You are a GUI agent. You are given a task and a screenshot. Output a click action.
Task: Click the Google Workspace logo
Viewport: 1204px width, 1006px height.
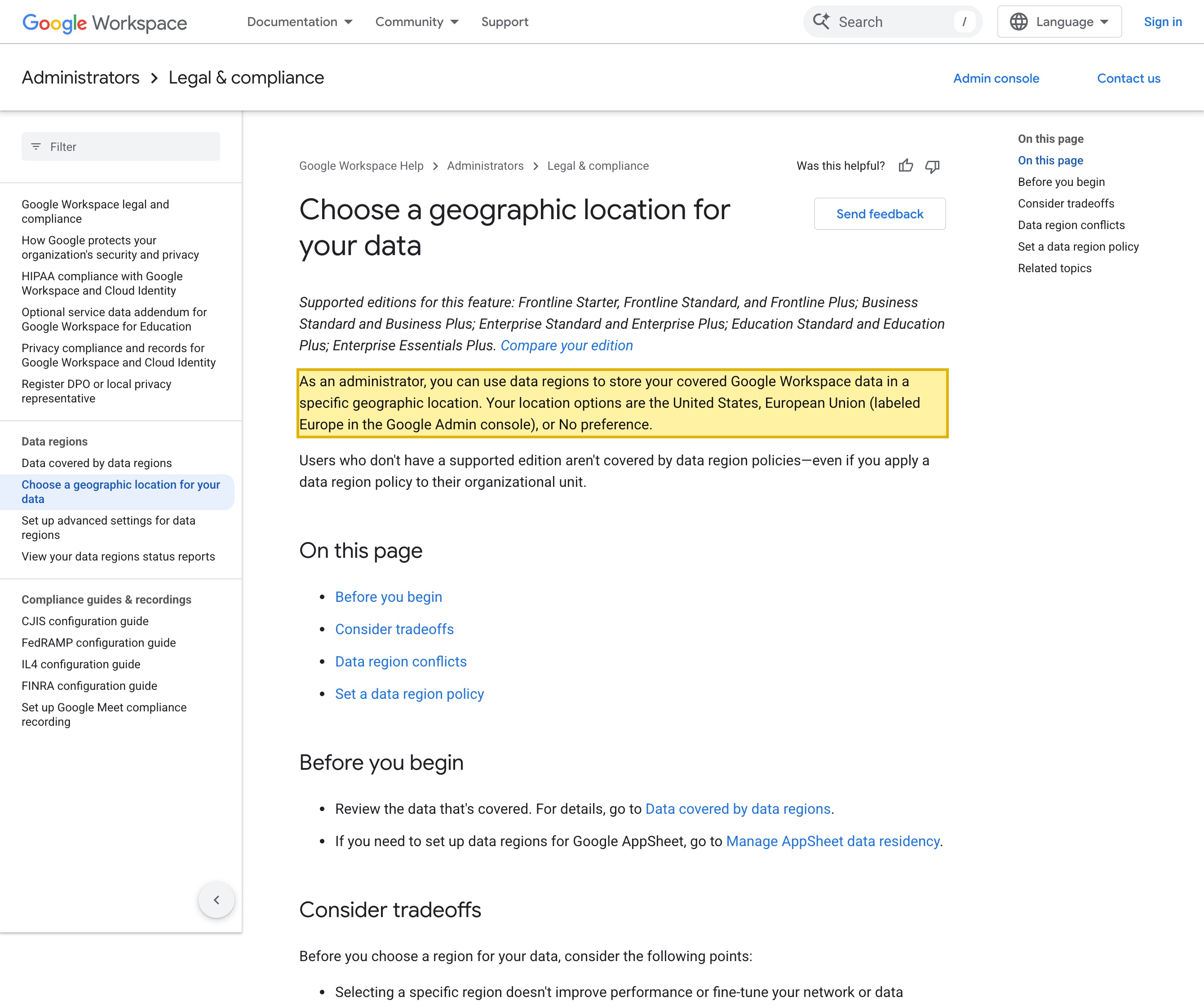(104, 22)
